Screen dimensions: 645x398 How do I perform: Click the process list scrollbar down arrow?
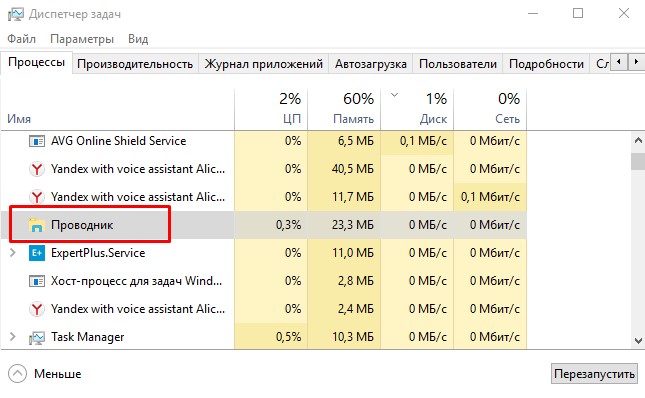pos(638,341)
